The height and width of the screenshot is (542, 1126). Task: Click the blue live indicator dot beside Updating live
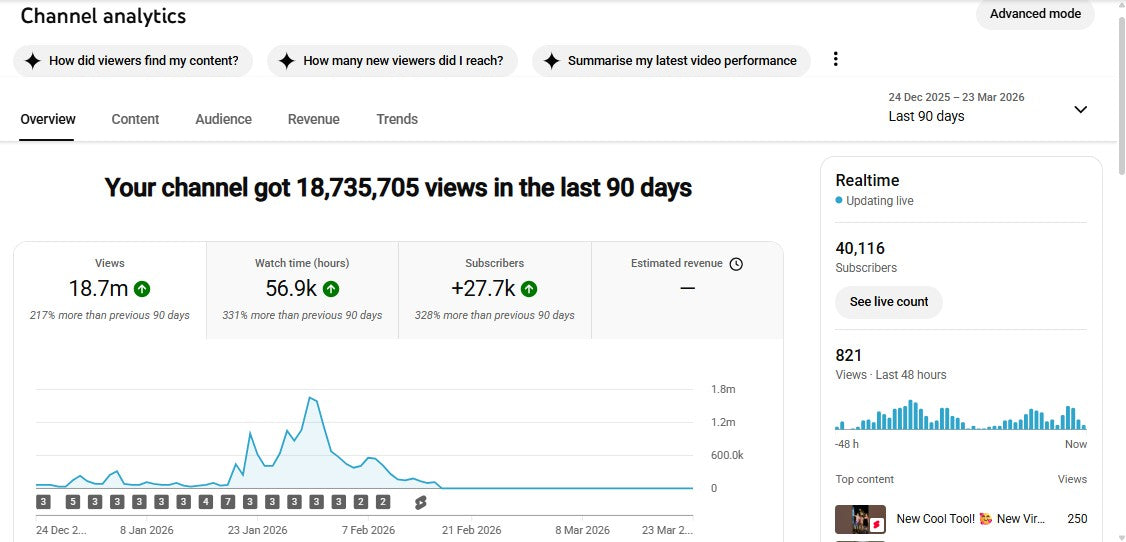click(839, 201)
